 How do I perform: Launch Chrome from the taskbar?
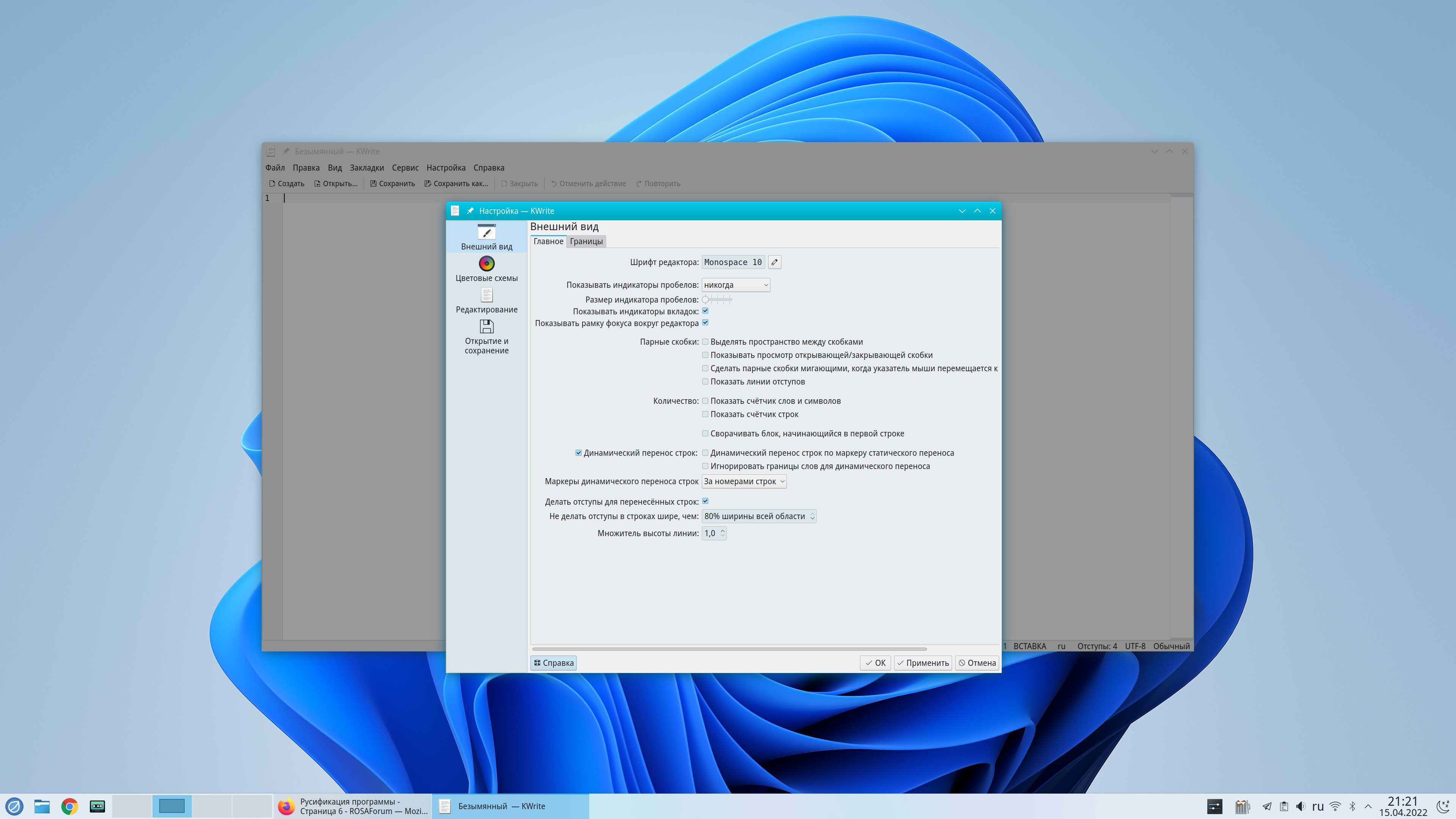[69, 806]
